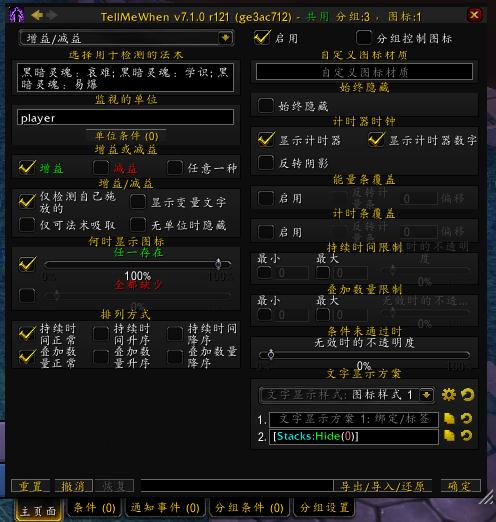The image size is (496, 522).
Task: Open the 导出/导入/还原 menu
Action: pyautogui.click(x=383, y=486)
